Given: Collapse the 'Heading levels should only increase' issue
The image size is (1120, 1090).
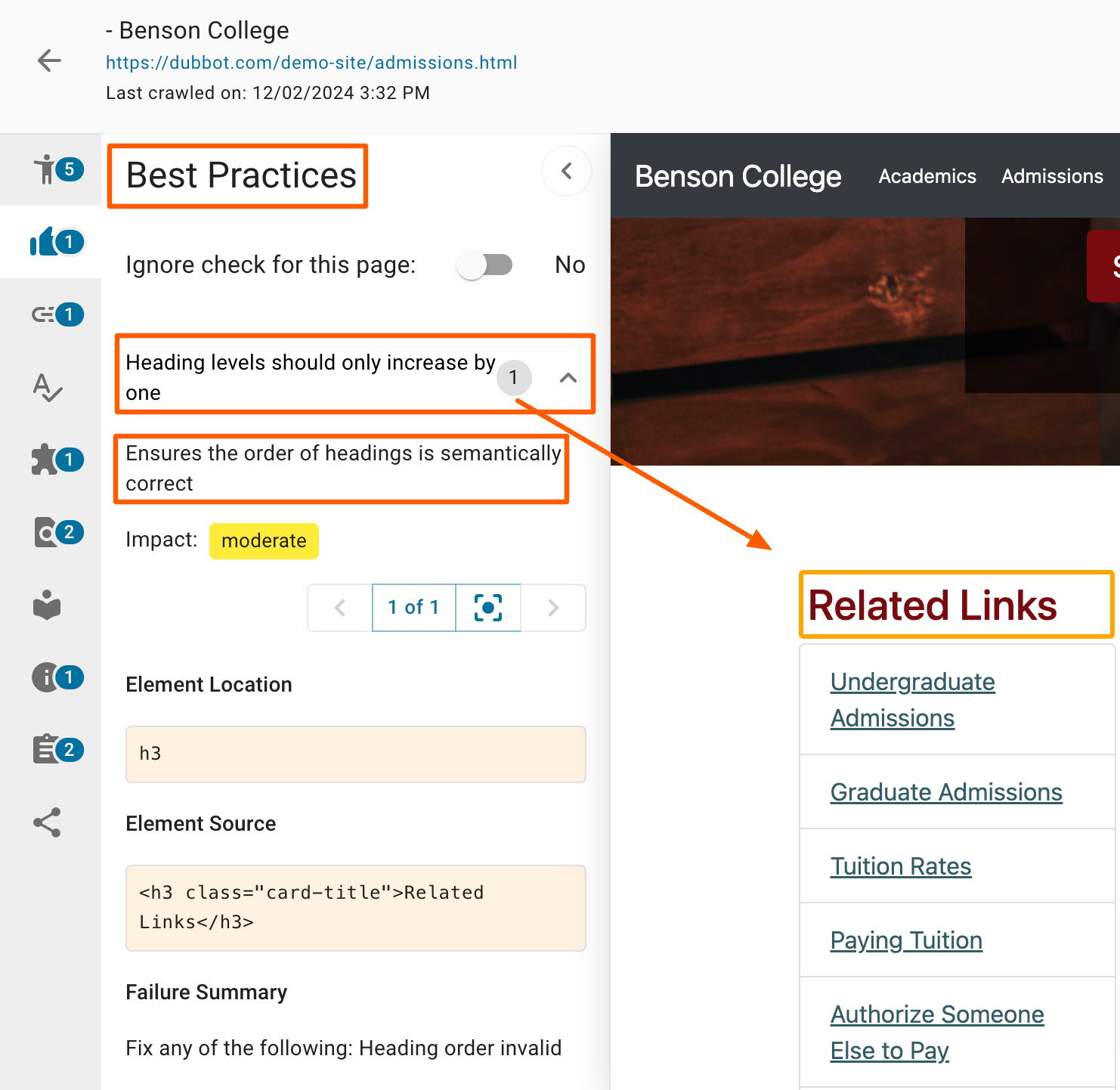Looking at the screenshot, I should [x=567, y=377].
